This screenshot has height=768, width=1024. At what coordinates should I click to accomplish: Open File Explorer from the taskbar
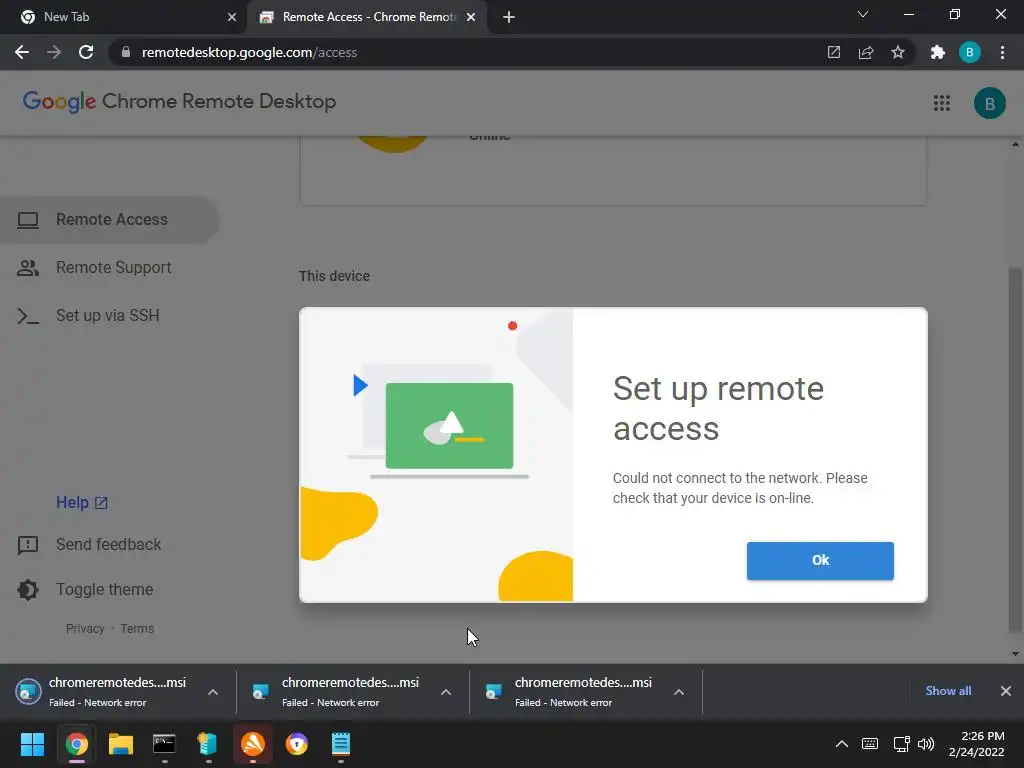tap(120, 744)
